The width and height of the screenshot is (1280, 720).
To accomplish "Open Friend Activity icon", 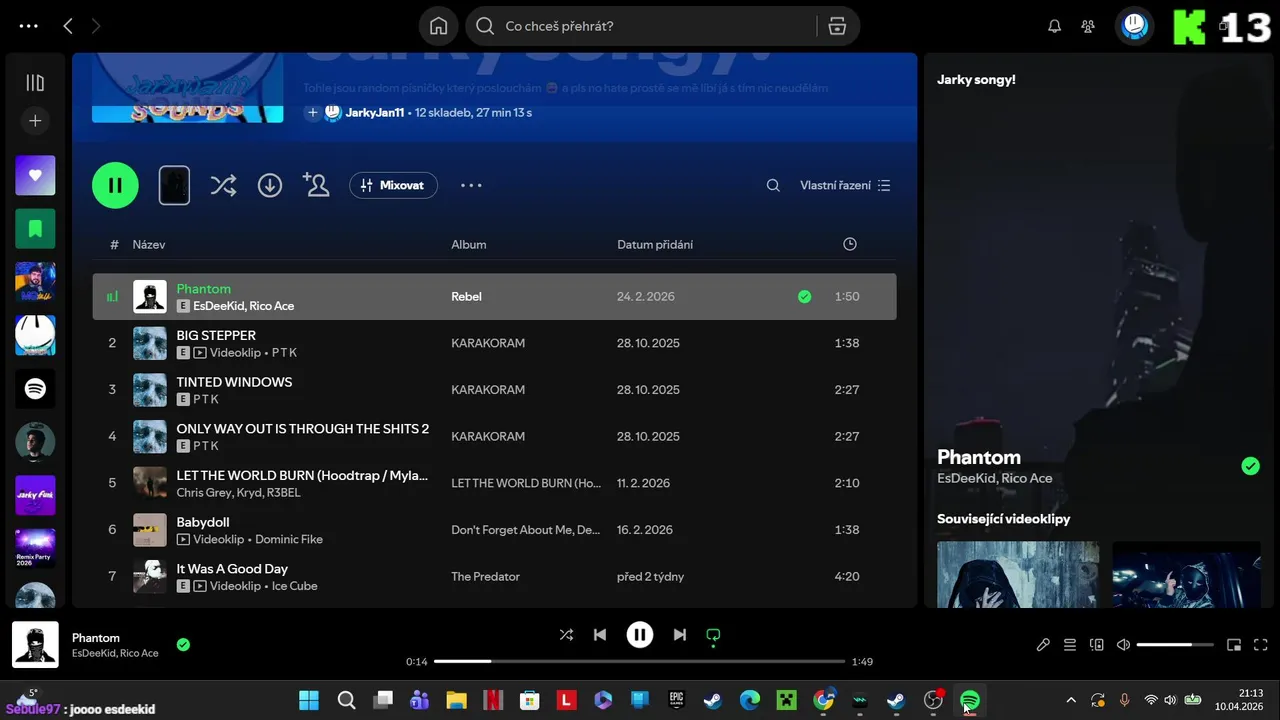I will point(1088,27).
